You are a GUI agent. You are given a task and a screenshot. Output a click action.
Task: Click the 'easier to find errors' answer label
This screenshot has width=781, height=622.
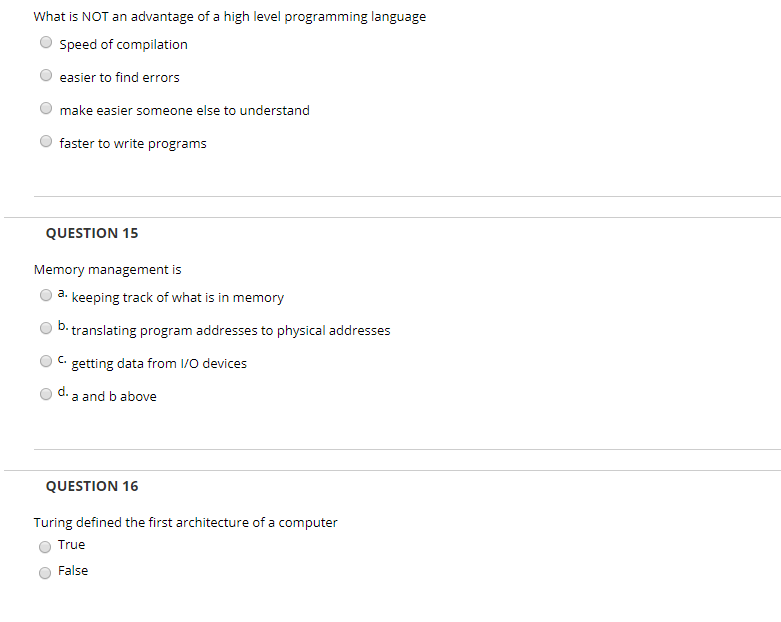[120, 78]
